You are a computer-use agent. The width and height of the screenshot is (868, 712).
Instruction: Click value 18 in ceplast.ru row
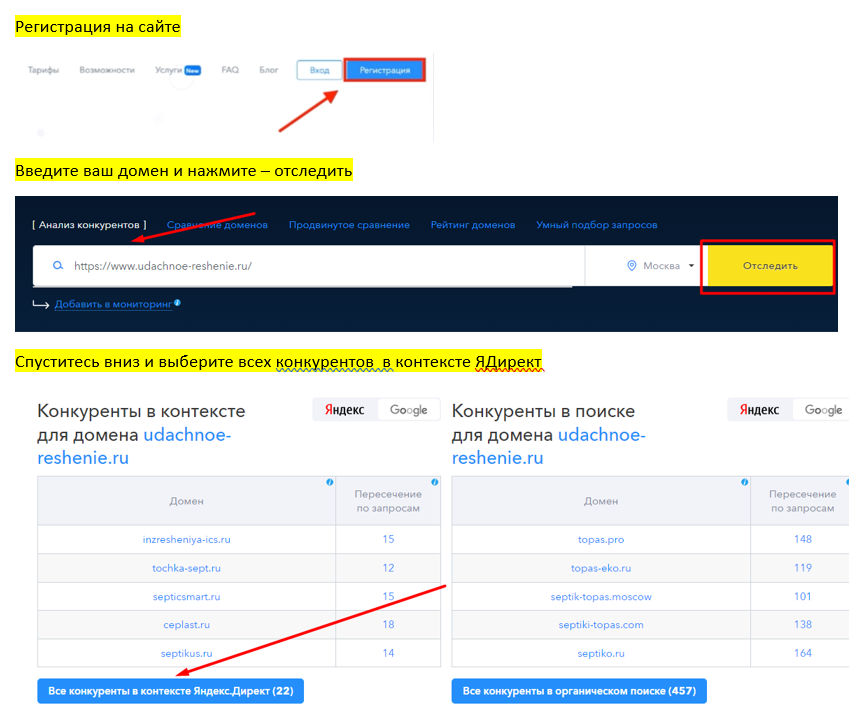click(388, 625)
